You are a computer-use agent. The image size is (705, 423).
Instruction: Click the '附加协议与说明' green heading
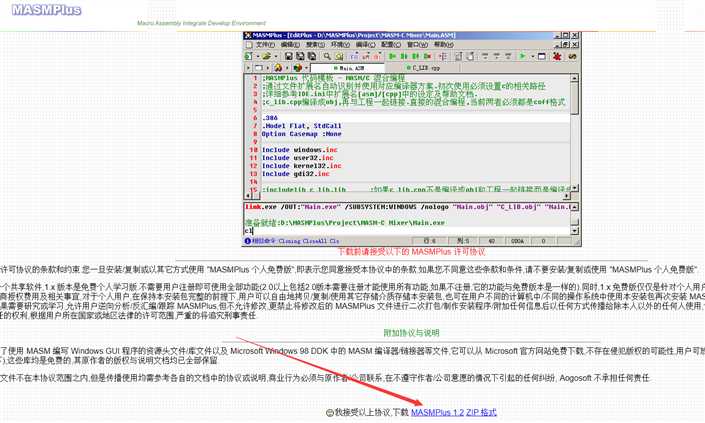pos(411,333)
